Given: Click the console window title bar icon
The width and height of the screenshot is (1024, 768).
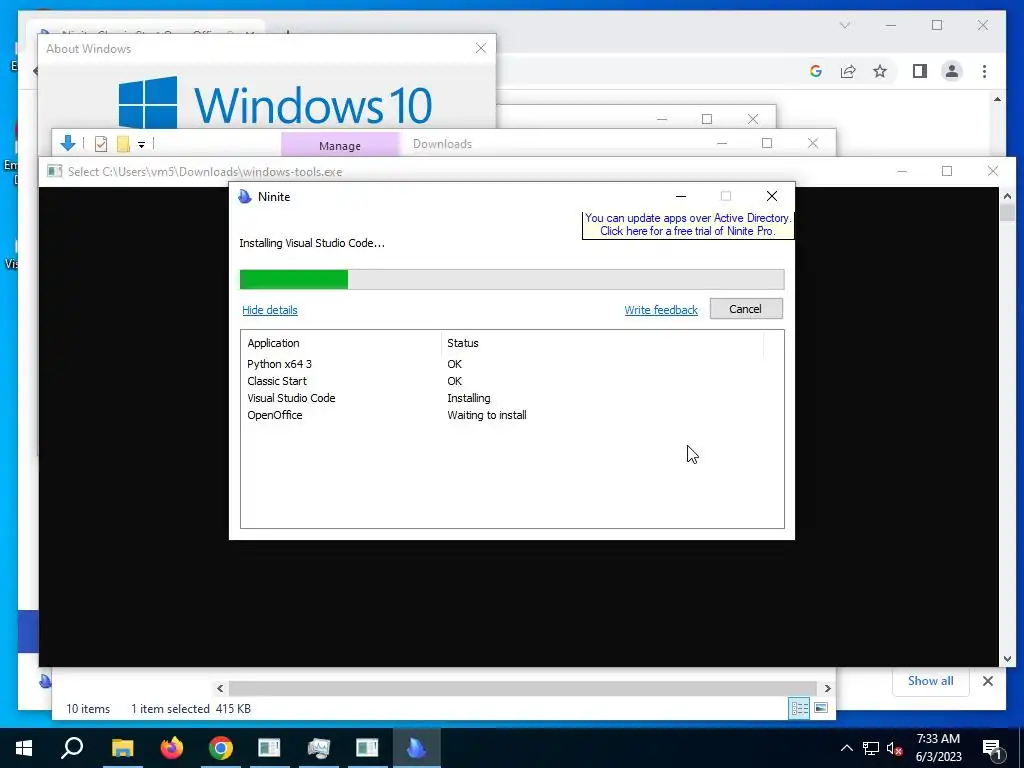Looking at the screenshot, I should click(x=54, y=172).
